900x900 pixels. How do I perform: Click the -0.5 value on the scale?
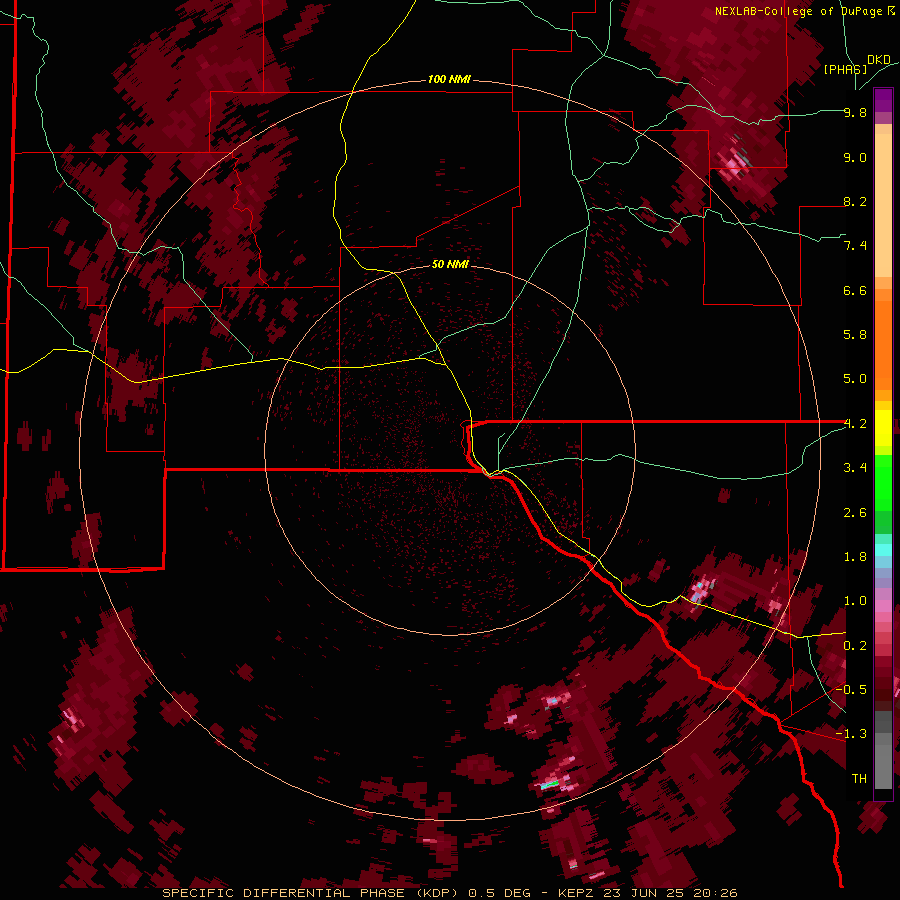tap(851, 690)
